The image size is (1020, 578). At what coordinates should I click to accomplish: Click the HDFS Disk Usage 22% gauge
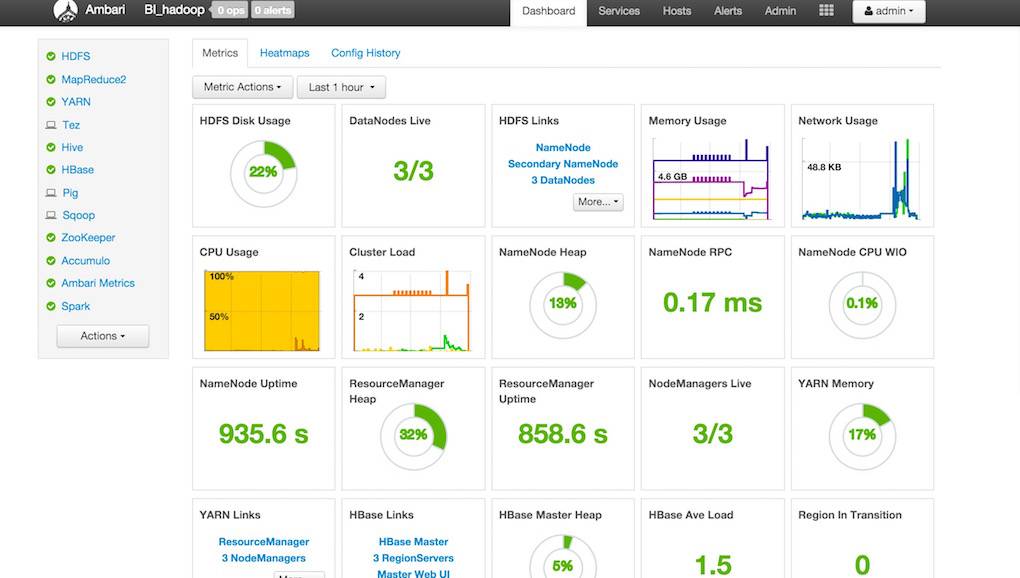pos(263,174)
